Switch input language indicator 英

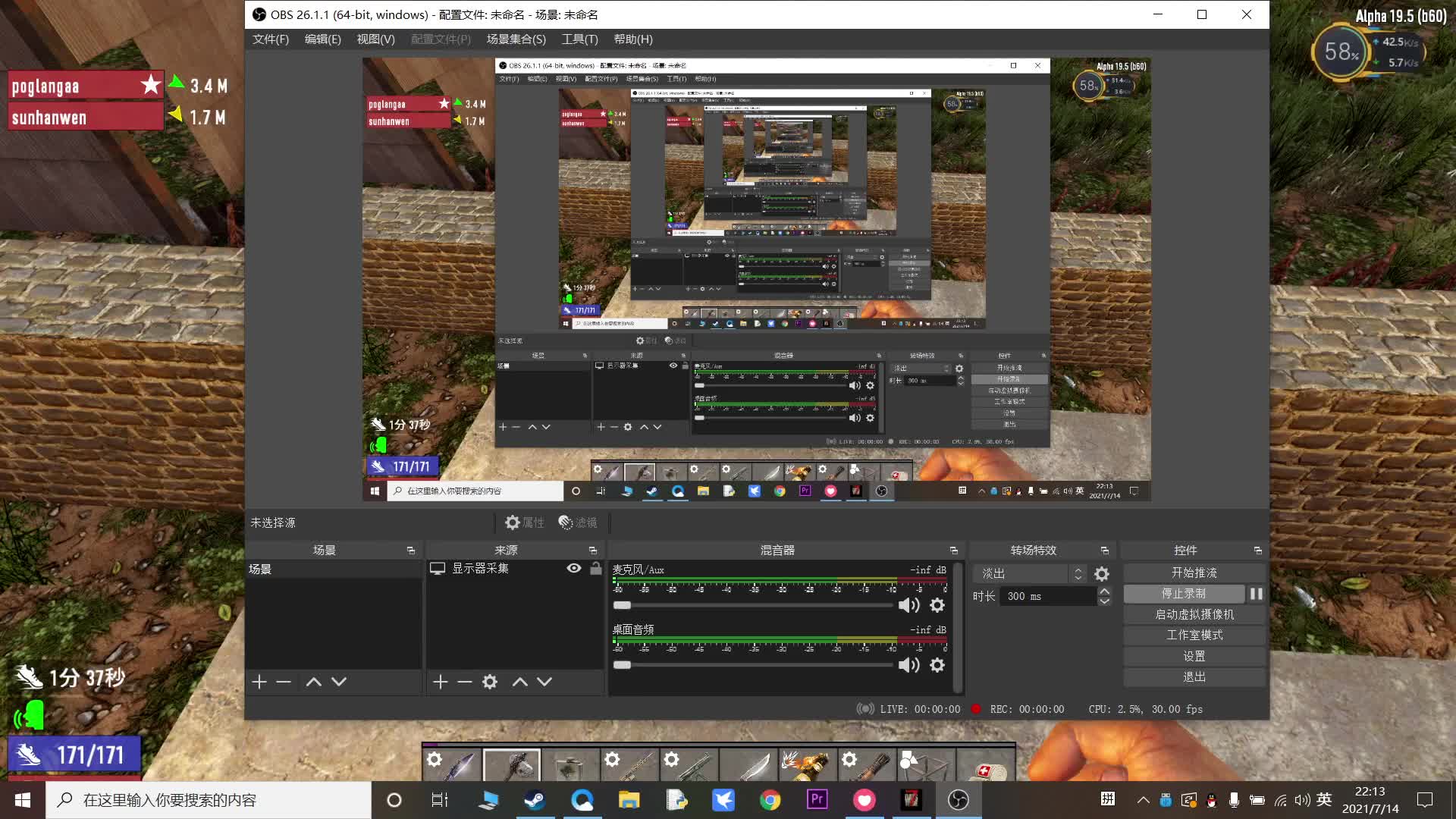1324,799
